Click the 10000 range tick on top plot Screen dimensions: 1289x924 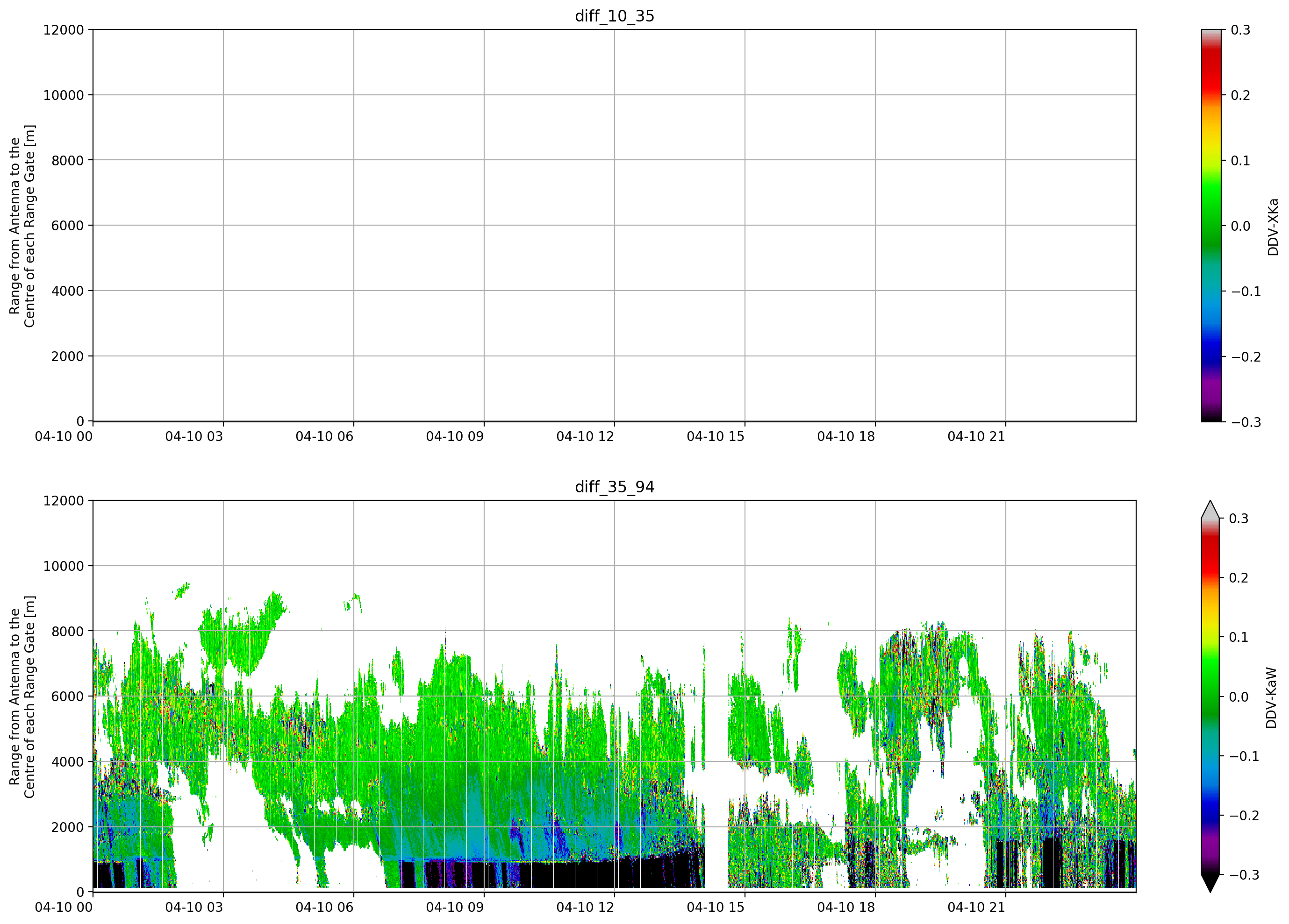[64, 95]
